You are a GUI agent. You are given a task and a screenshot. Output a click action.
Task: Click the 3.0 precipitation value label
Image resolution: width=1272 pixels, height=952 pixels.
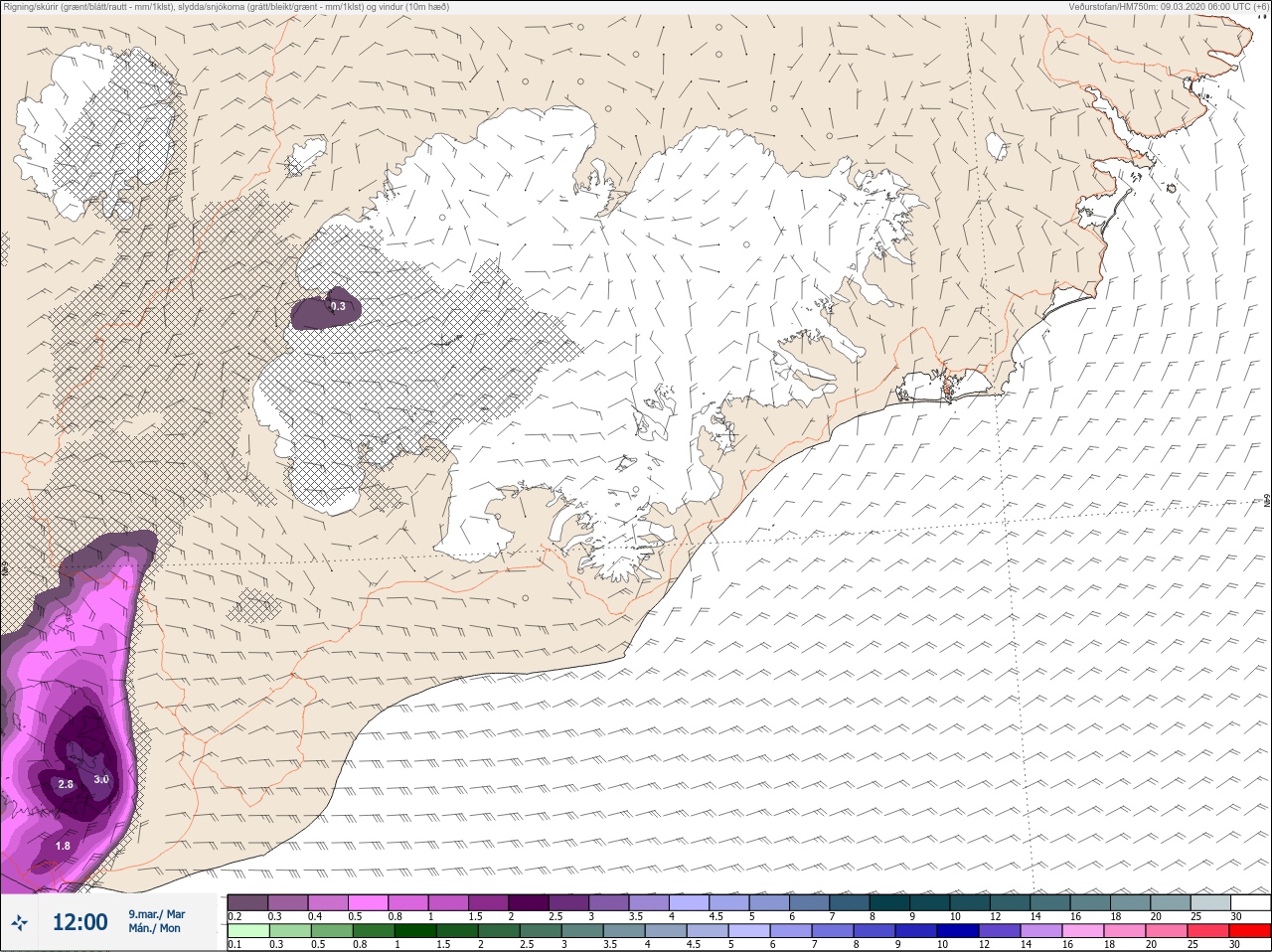point(101,779)
